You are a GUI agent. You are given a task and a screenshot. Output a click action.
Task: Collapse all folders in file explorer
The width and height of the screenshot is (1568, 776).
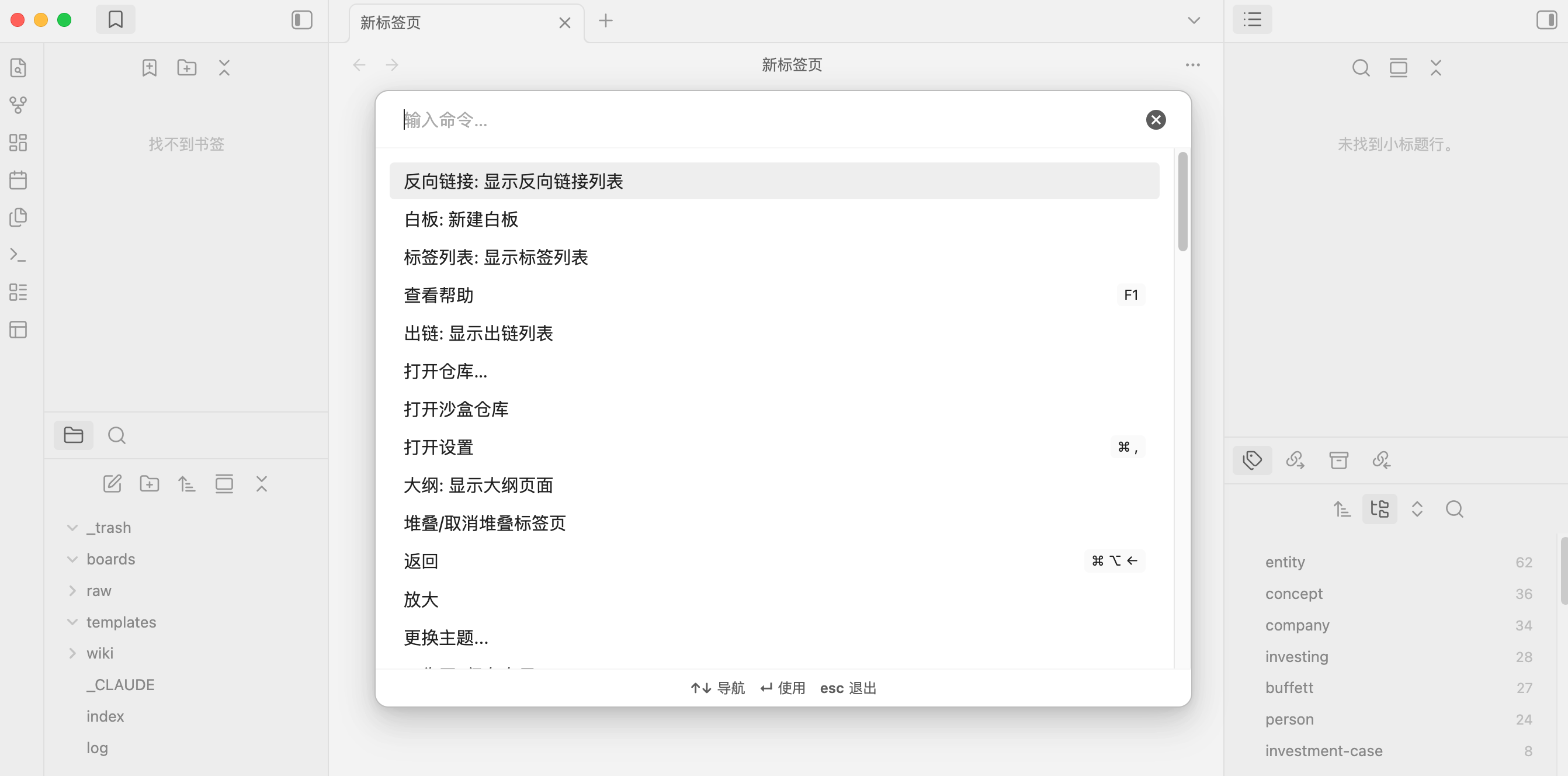click(262, 484)
